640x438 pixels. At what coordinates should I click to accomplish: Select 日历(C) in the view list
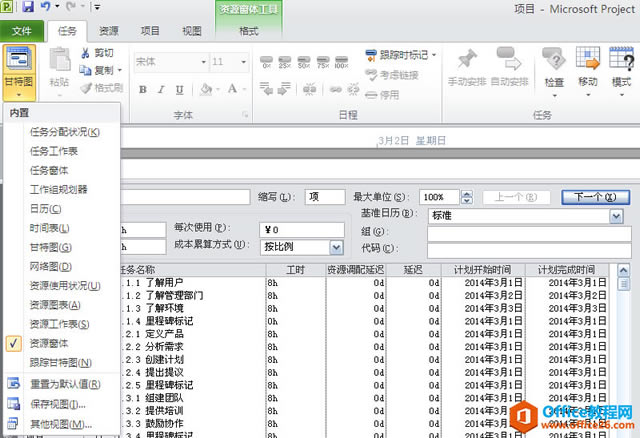(45, 209)
